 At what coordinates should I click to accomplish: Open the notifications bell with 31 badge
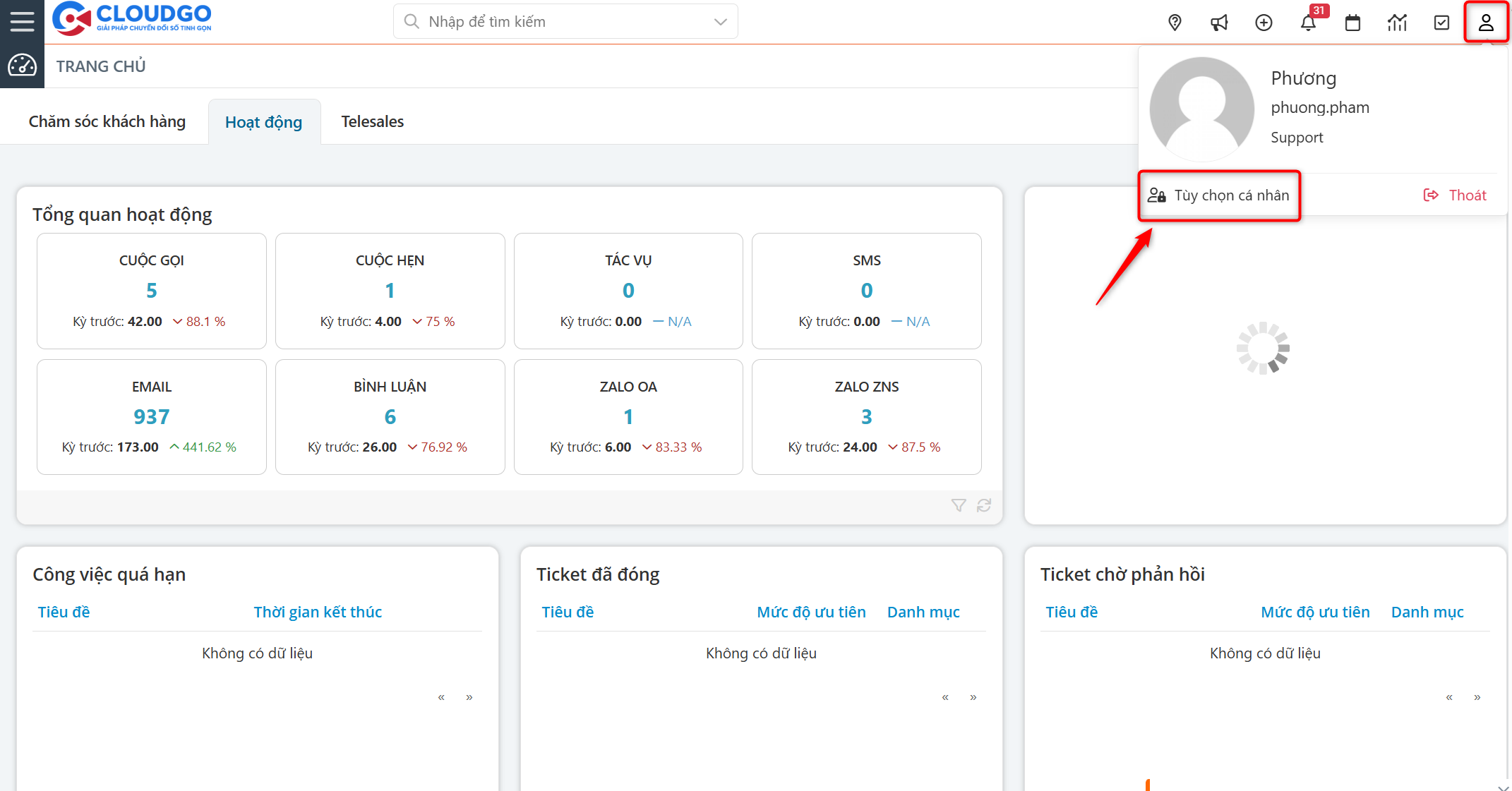[x=1308, y=23]
